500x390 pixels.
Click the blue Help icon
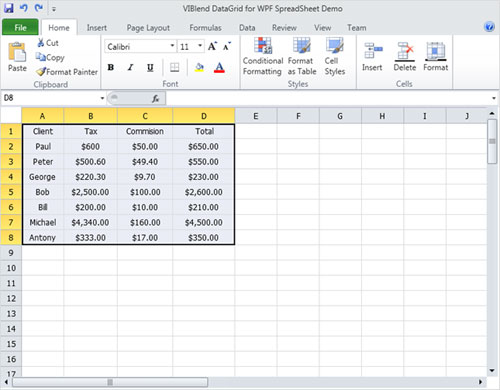489,26
